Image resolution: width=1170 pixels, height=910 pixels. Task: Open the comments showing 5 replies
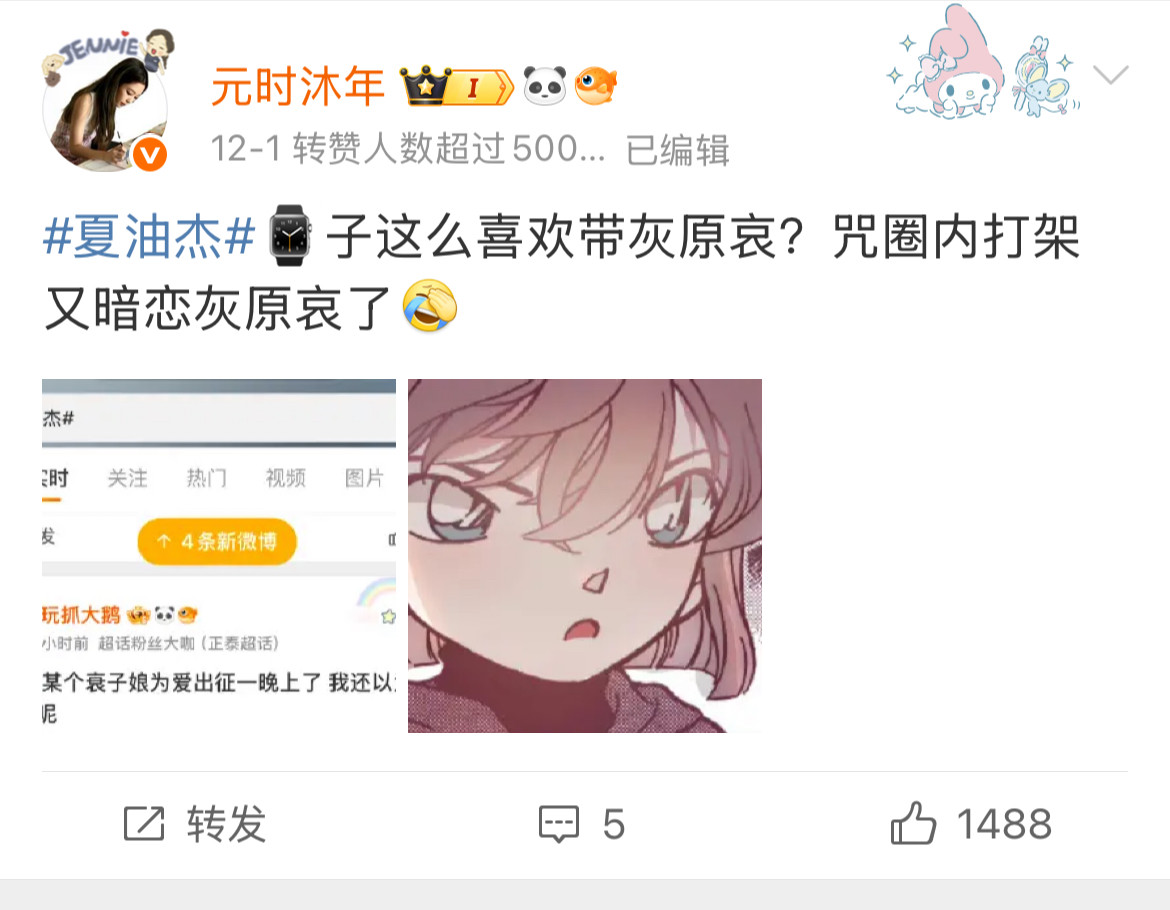(x=582, y=824)
